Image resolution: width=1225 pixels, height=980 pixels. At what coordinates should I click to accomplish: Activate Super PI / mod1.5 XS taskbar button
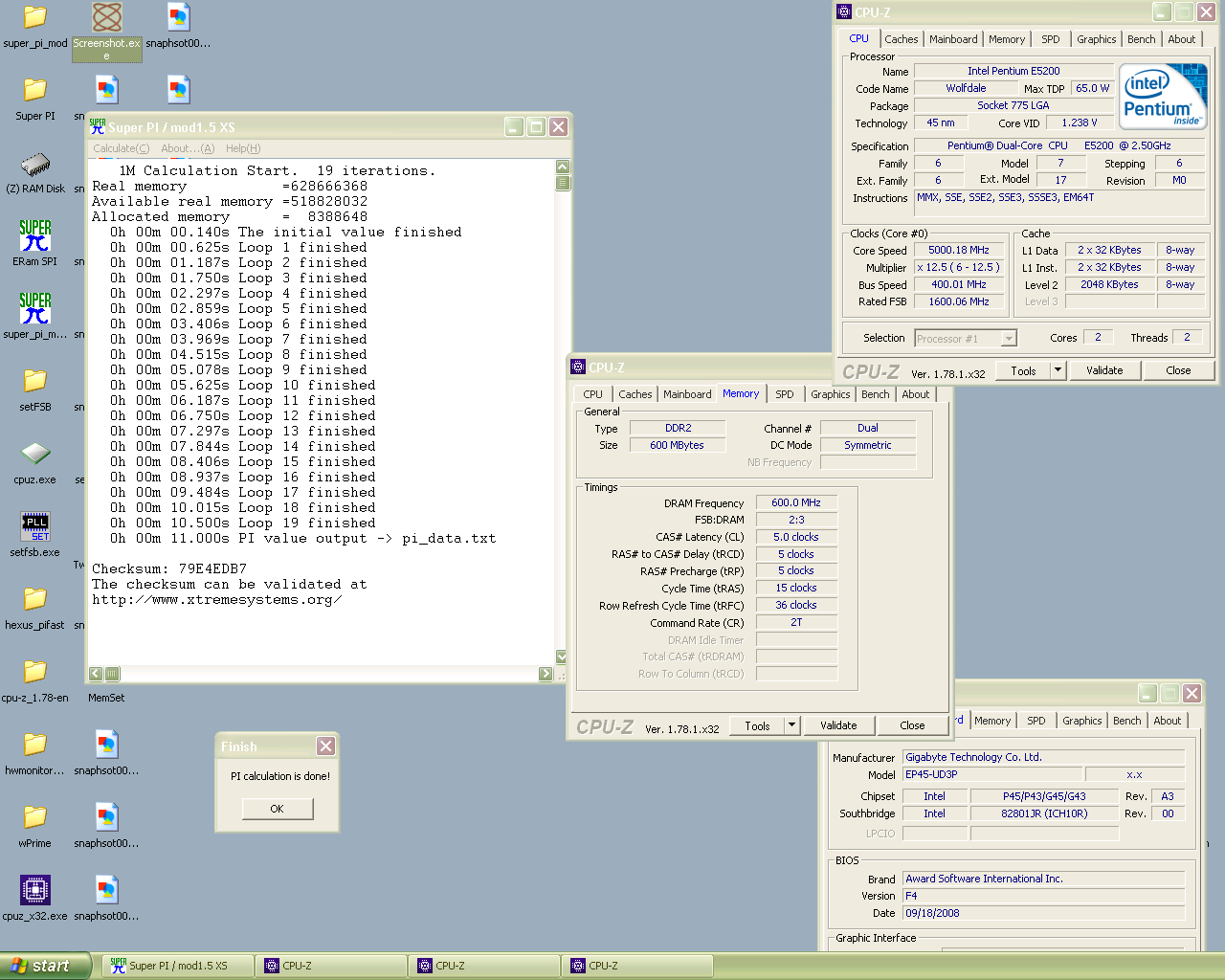click(178, 966)
